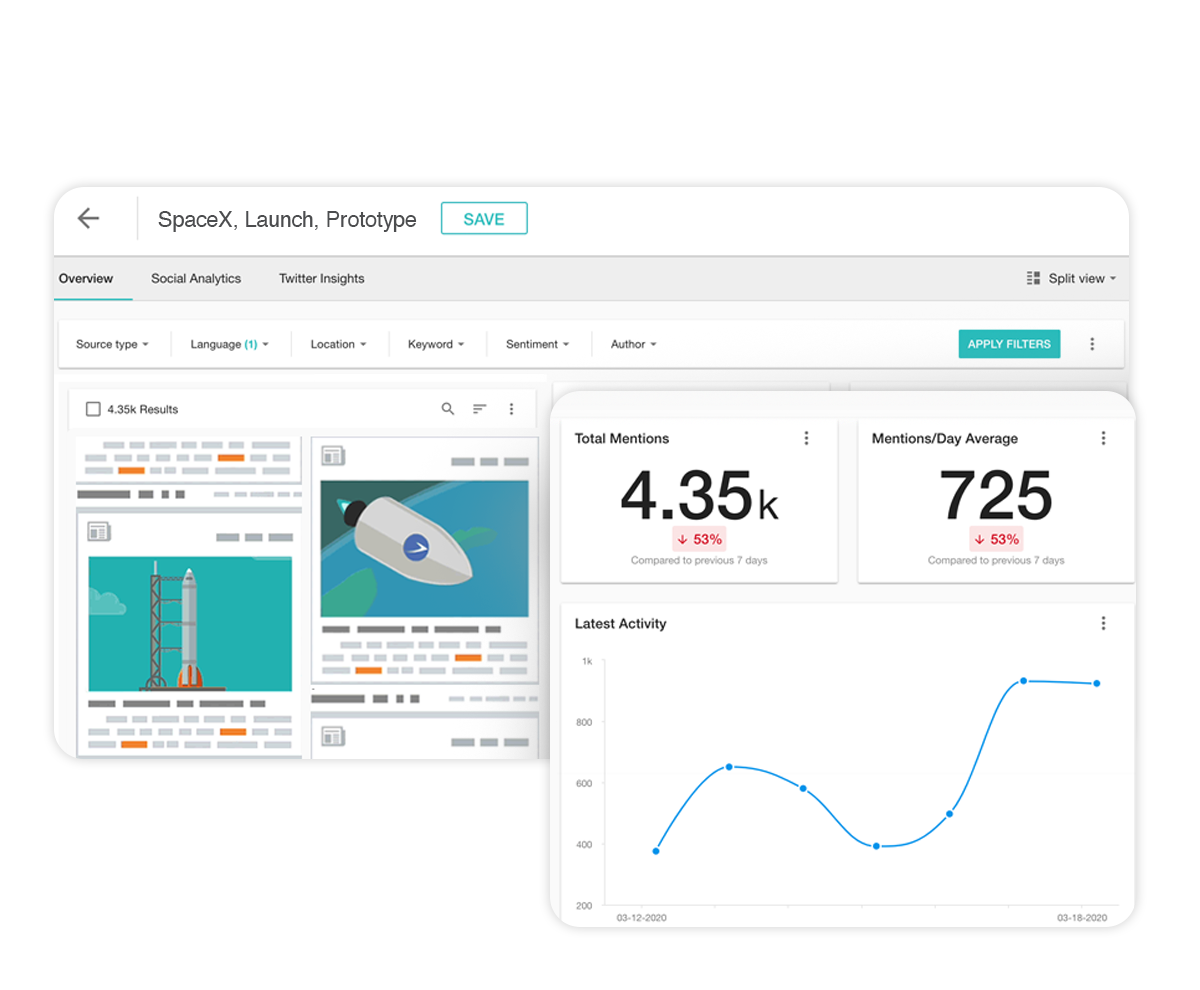Click the Split view layout icon
1200x990 pixels.
pos(1032,278)
